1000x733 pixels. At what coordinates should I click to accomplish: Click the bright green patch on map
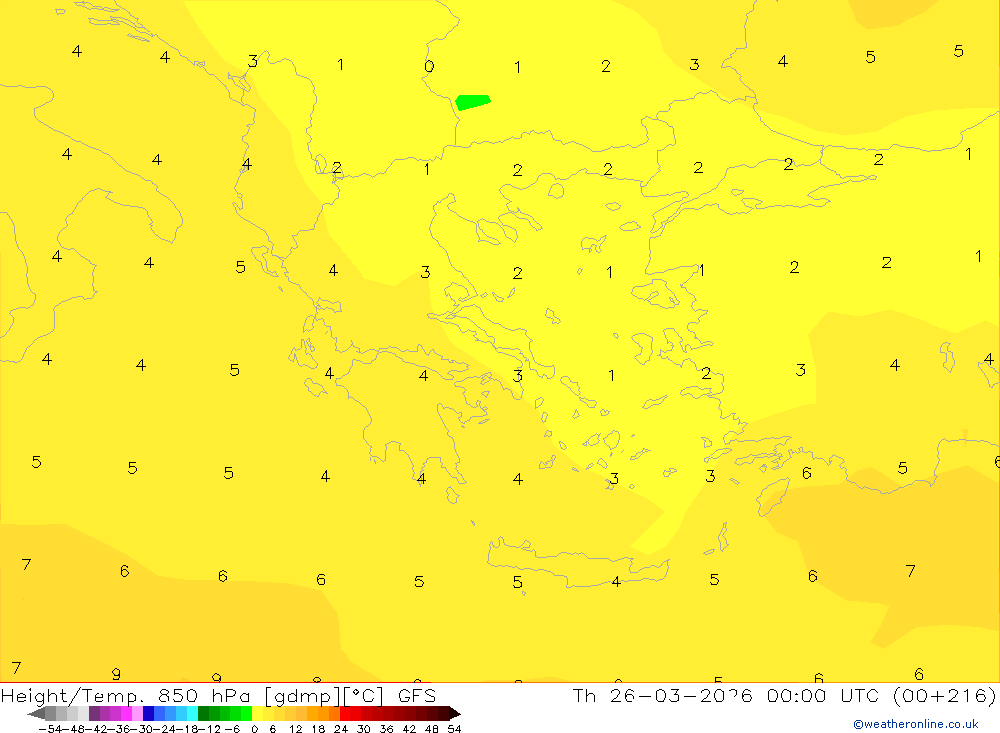(473, 102)
